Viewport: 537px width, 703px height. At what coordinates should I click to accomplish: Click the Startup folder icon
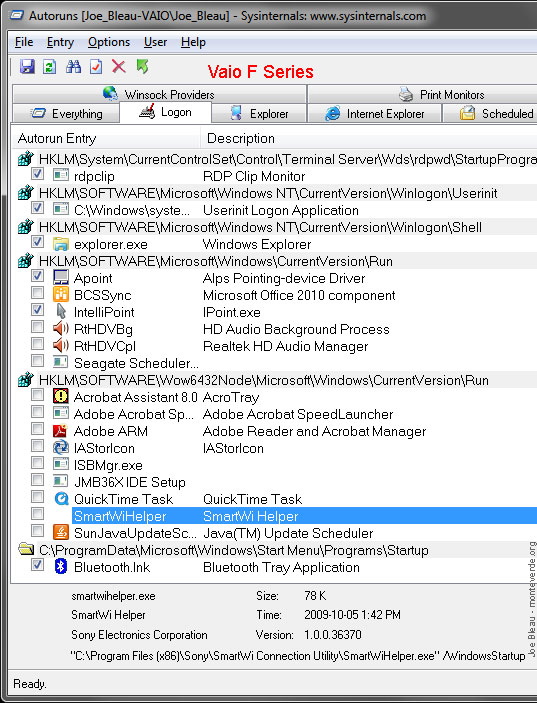pos(26,549)
